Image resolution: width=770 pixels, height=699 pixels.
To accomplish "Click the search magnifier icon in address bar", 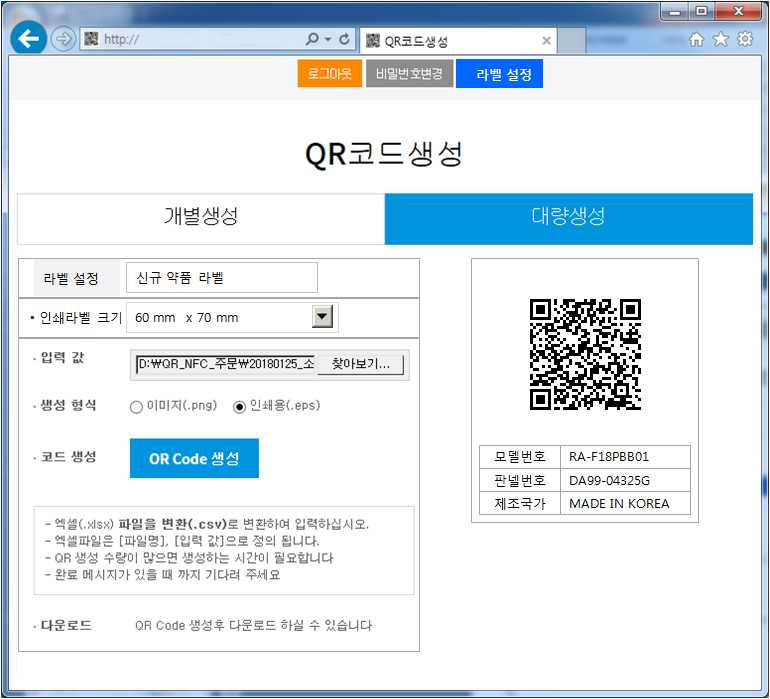I will coord(312,38).
